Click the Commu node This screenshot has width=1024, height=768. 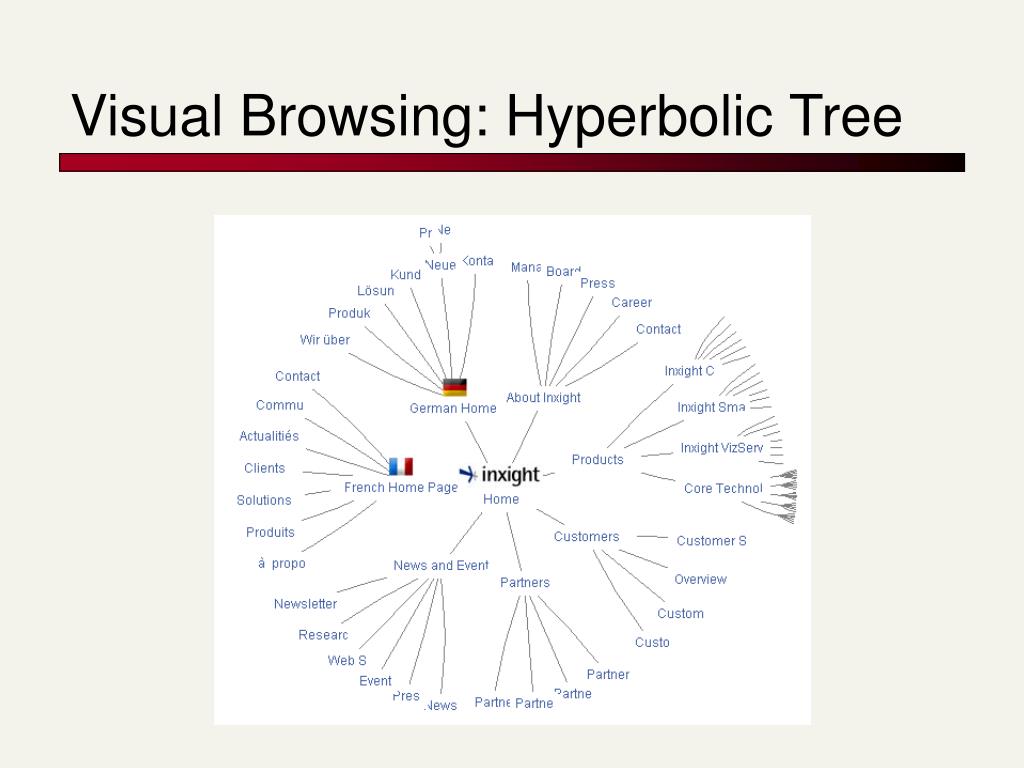(280, 405)
